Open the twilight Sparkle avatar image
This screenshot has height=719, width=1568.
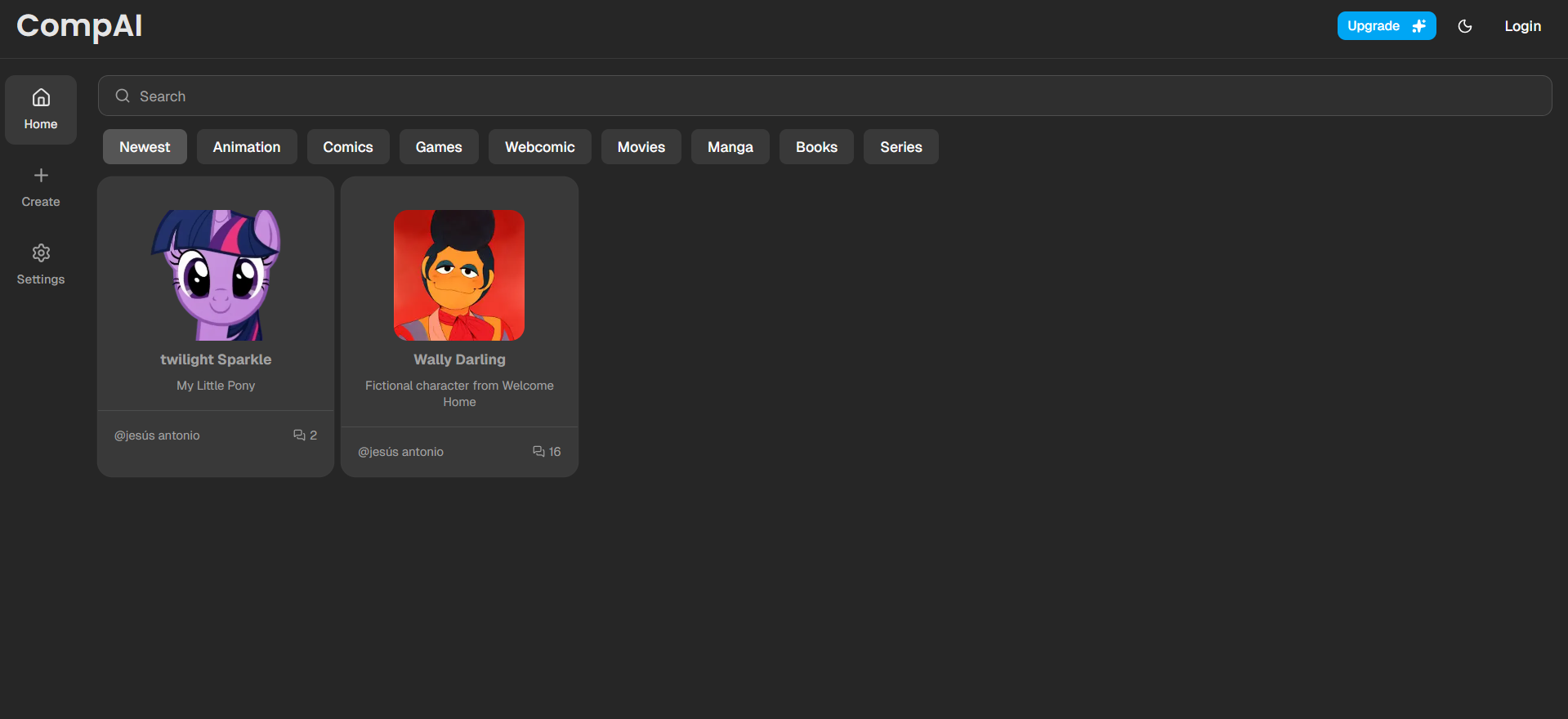pyautogui.click(x=216, y=275)
